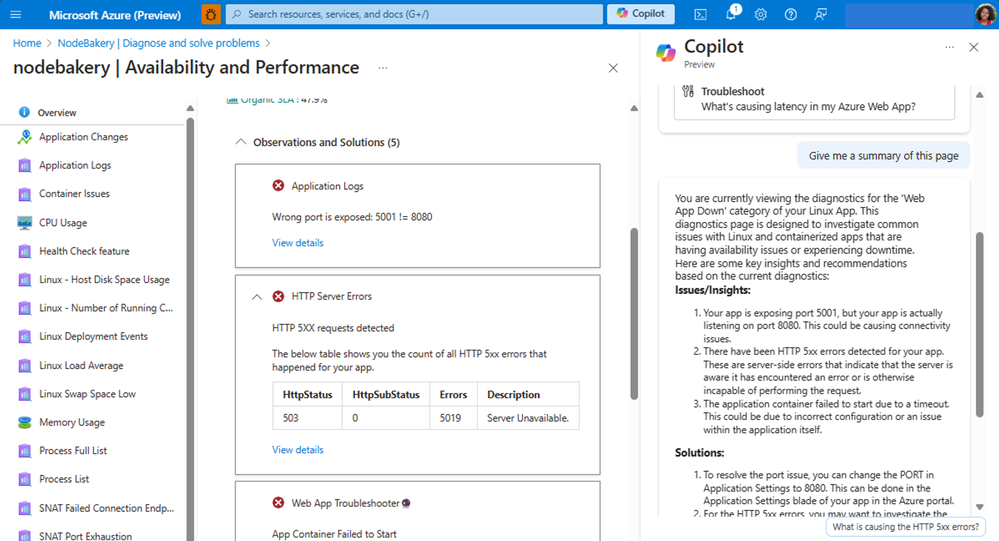999x541 pixels.
Task: Open the notifications bell
Action: 731,14
